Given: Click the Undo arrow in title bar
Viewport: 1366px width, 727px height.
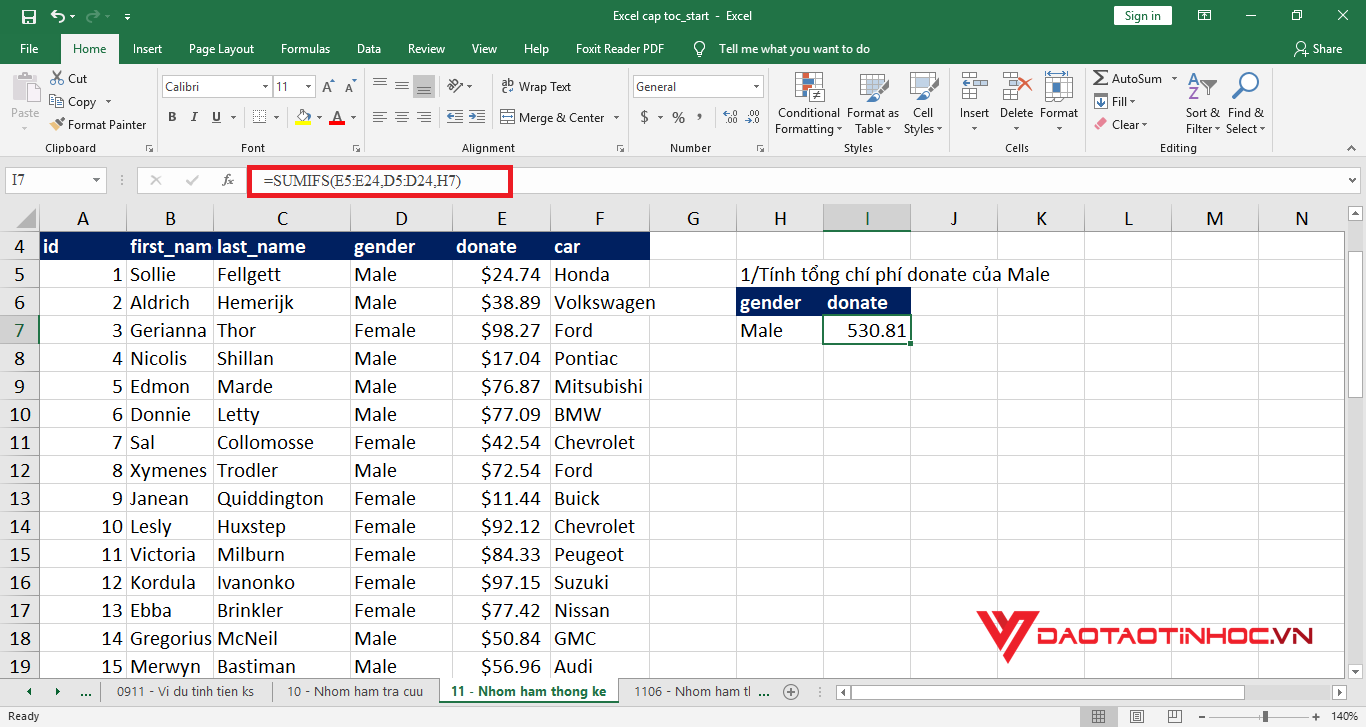Looking at the screenshot, I should pyautogui.click(x=58, y=16).
